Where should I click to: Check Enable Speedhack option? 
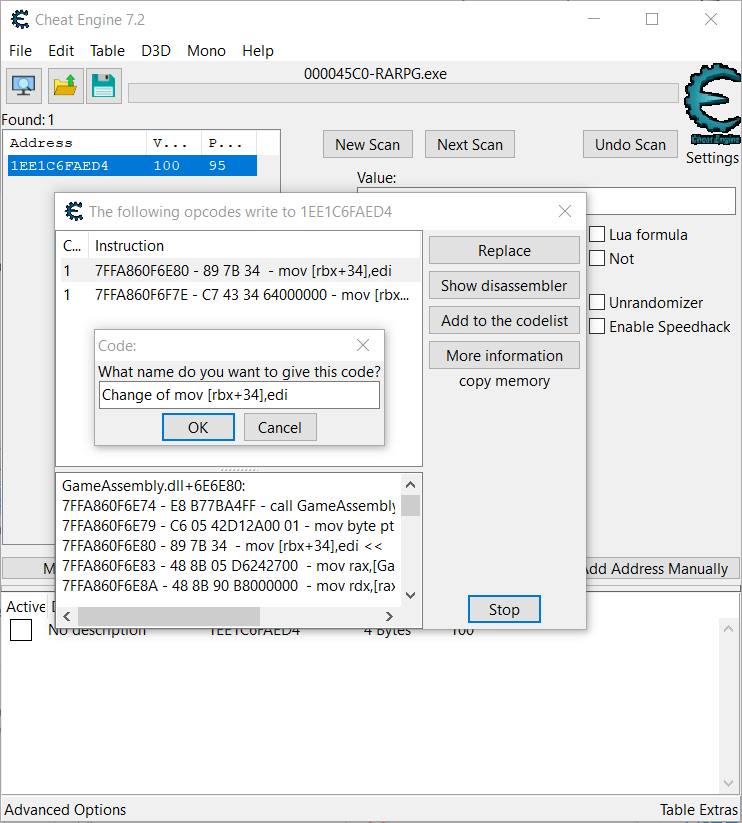click(x=597, y=326)
